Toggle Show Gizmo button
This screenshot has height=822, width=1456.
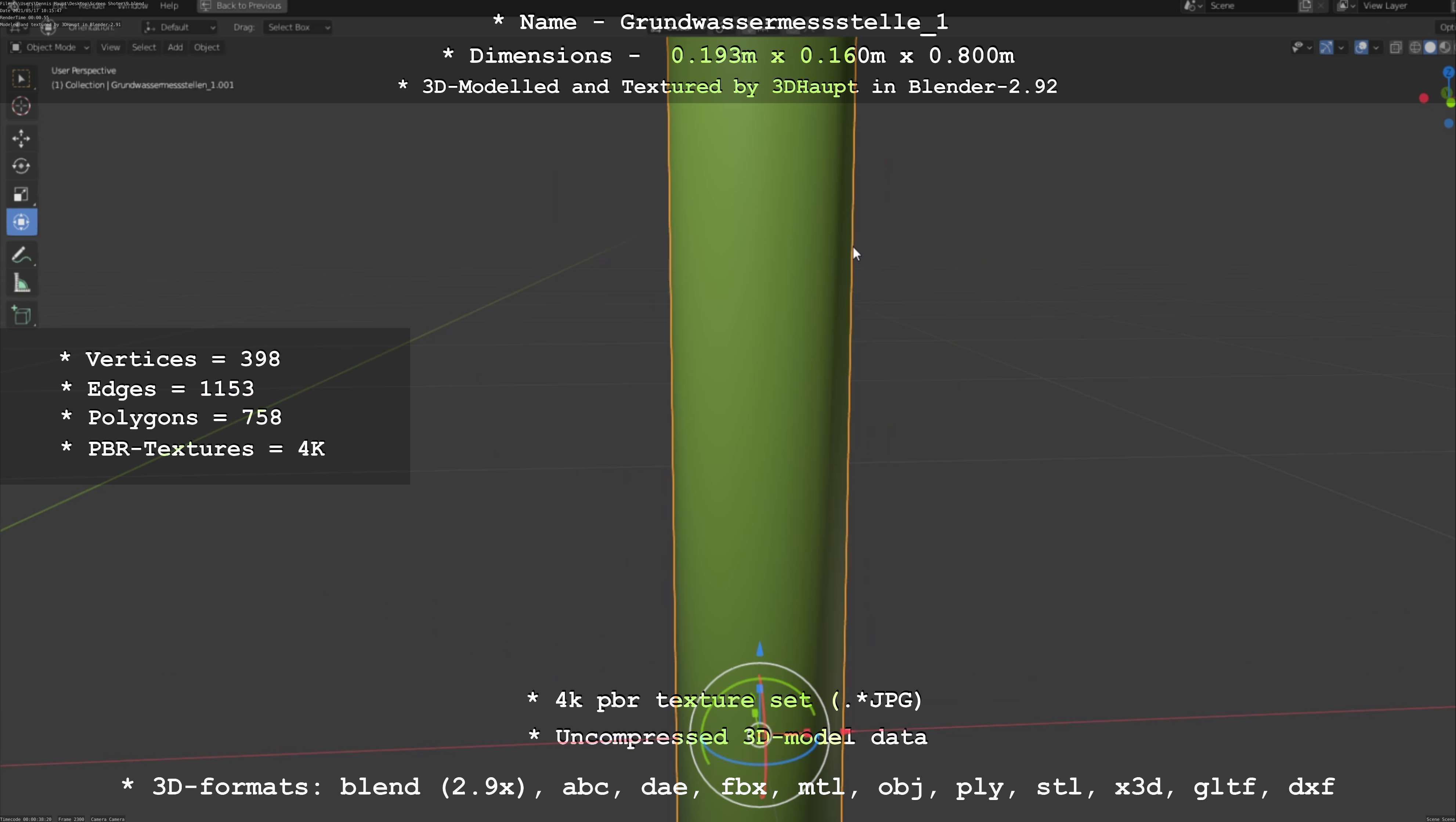[1327, 47]
